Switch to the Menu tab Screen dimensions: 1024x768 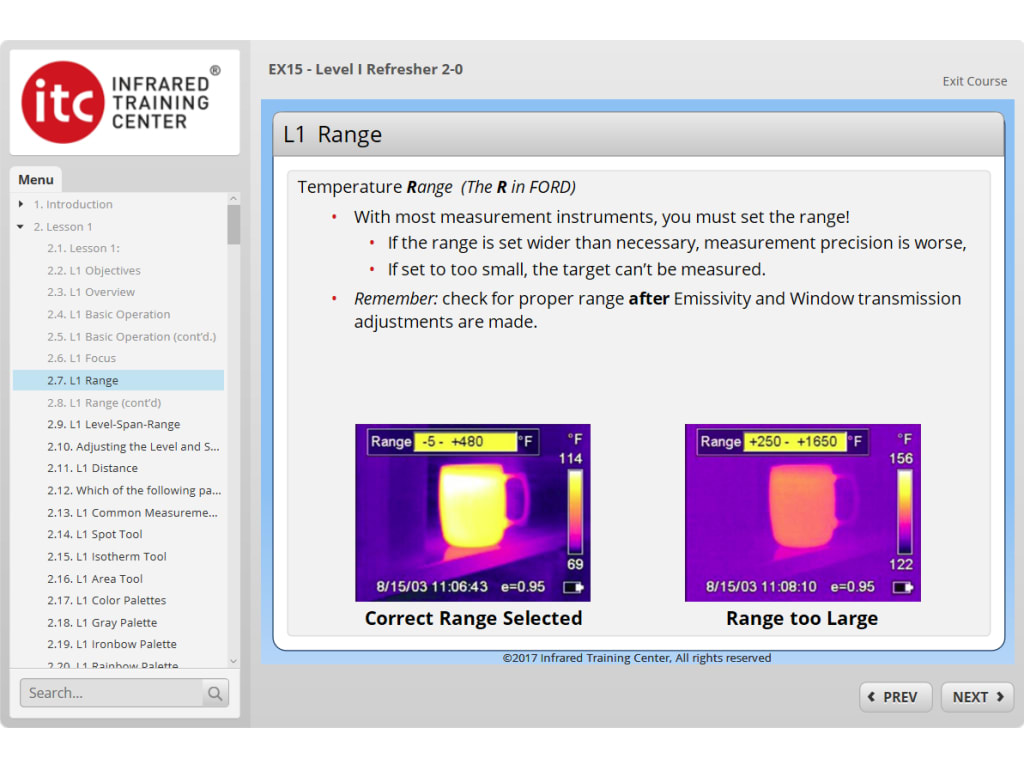coord(36,179)
